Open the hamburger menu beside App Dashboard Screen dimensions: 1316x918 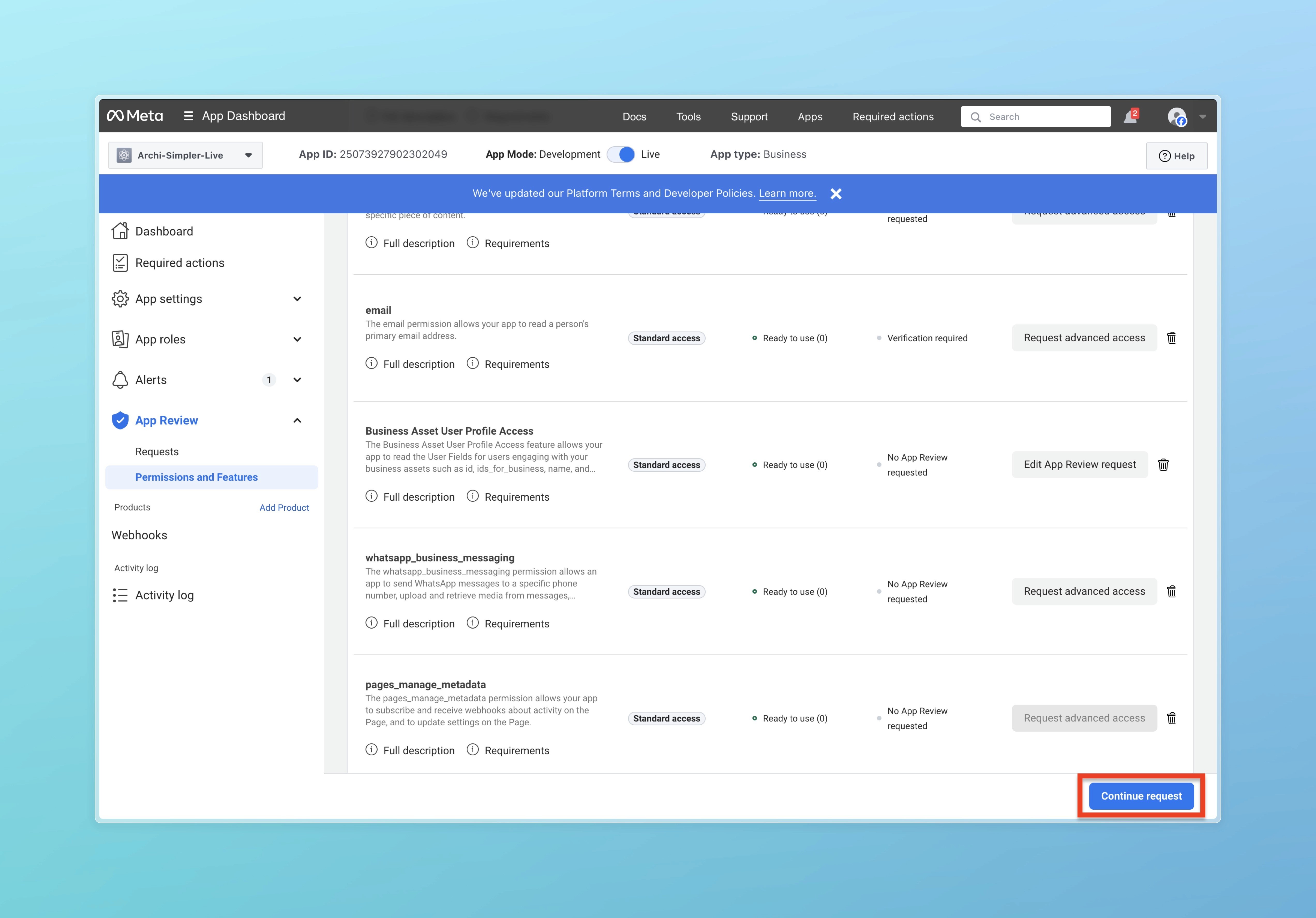pyautogui.click(x=188, y=116)
